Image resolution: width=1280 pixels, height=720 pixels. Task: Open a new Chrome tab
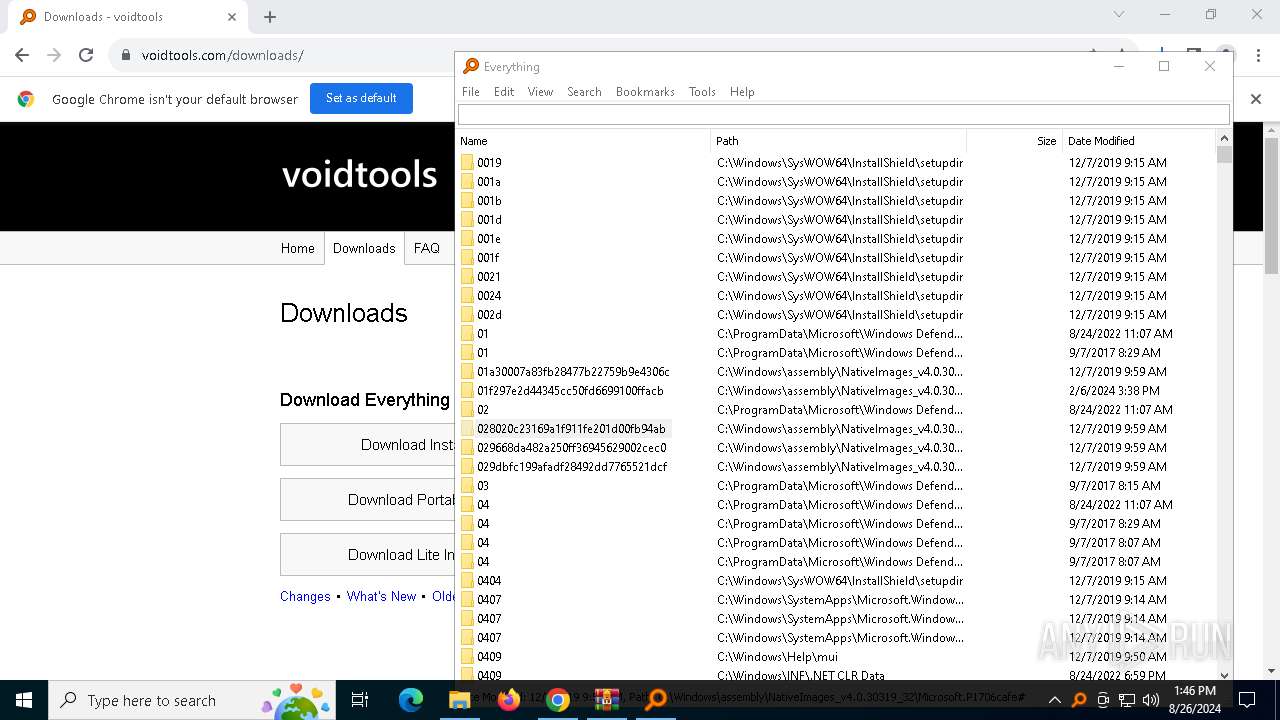click(x=269, y=16)
